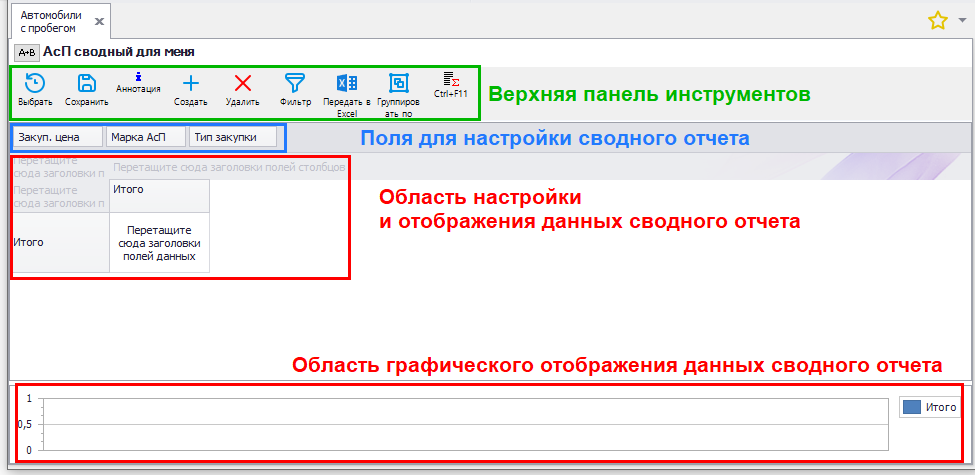Click the Ctrl+F11 totals icon
This screenshot has width=975, height=475.
[450, 80]
